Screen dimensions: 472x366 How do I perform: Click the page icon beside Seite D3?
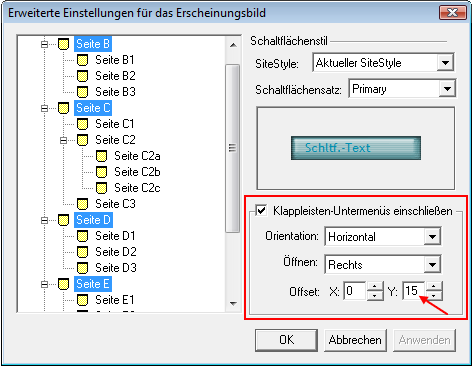82,268
